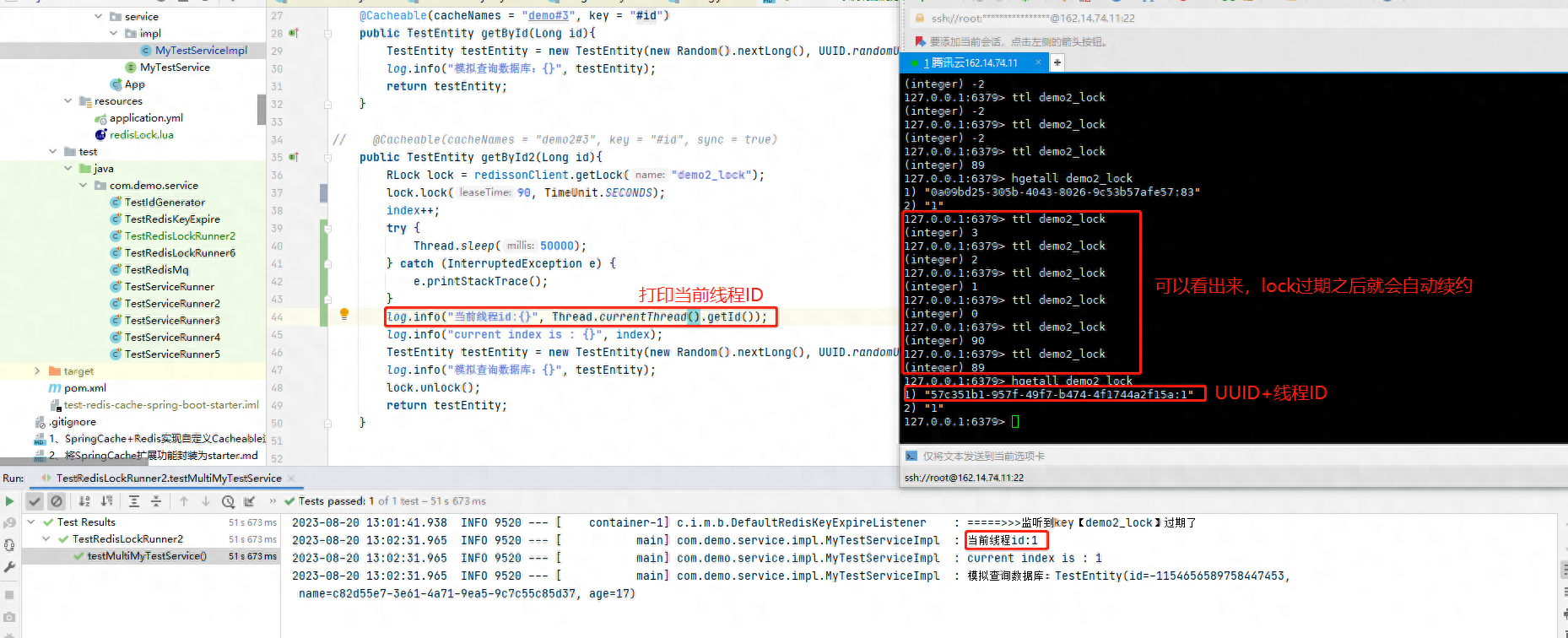The image size is (1568, 638).
Task: Close the TestRedisLockRunner2 run tab
Action: click(x=291, y=478)
